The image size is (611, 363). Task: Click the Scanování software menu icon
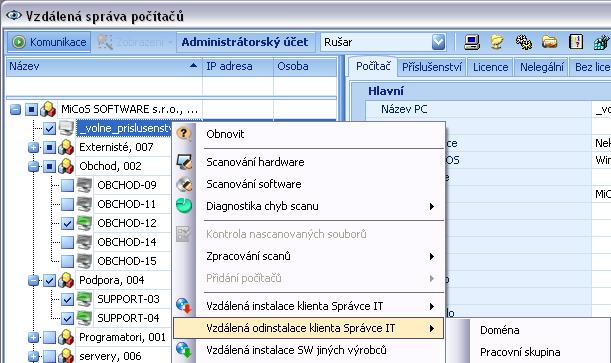pyautogui.click(x=184, y=184)
